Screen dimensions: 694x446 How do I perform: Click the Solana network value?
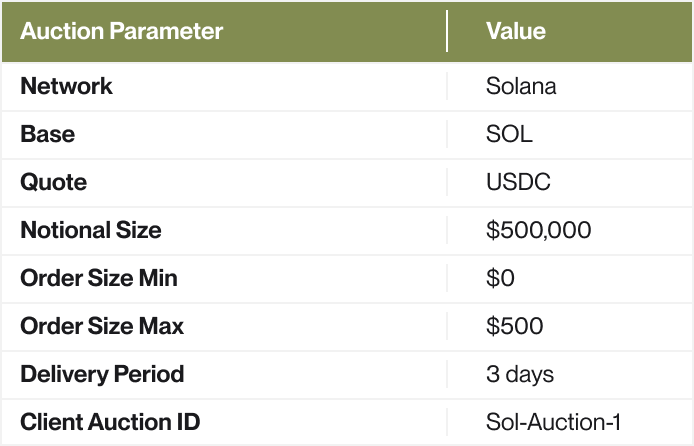click(521, 86)
